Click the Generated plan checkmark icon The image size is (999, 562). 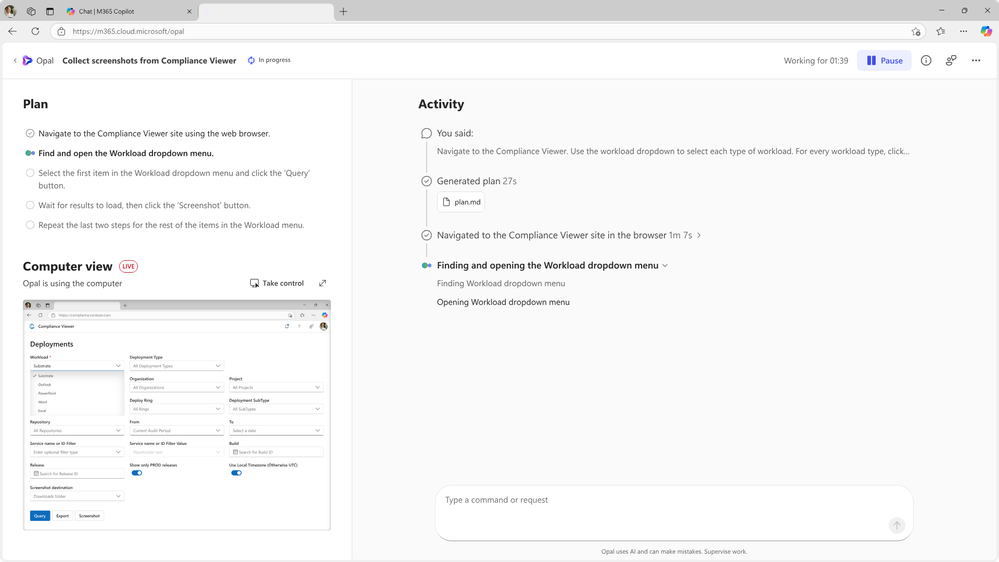tap(426, 181)
